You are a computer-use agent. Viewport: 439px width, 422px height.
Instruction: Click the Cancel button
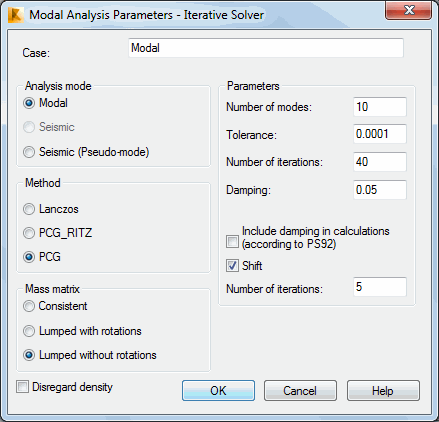point(300,391)
